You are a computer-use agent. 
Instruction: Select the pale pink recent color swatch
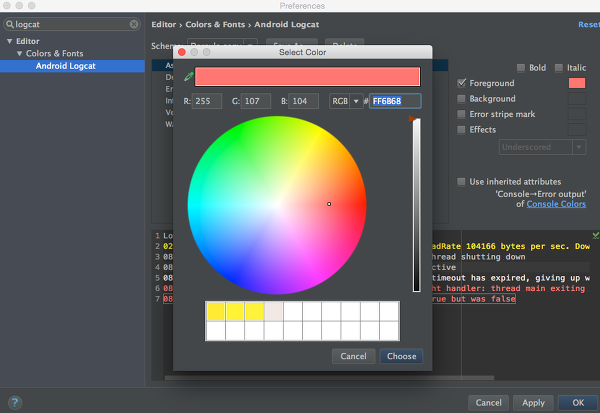pyautogui.click(x=274, y=311)
